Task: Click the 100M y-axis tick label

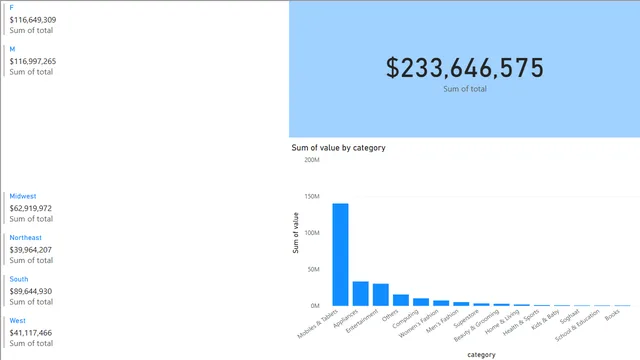Action: click(x=312, y=233)
